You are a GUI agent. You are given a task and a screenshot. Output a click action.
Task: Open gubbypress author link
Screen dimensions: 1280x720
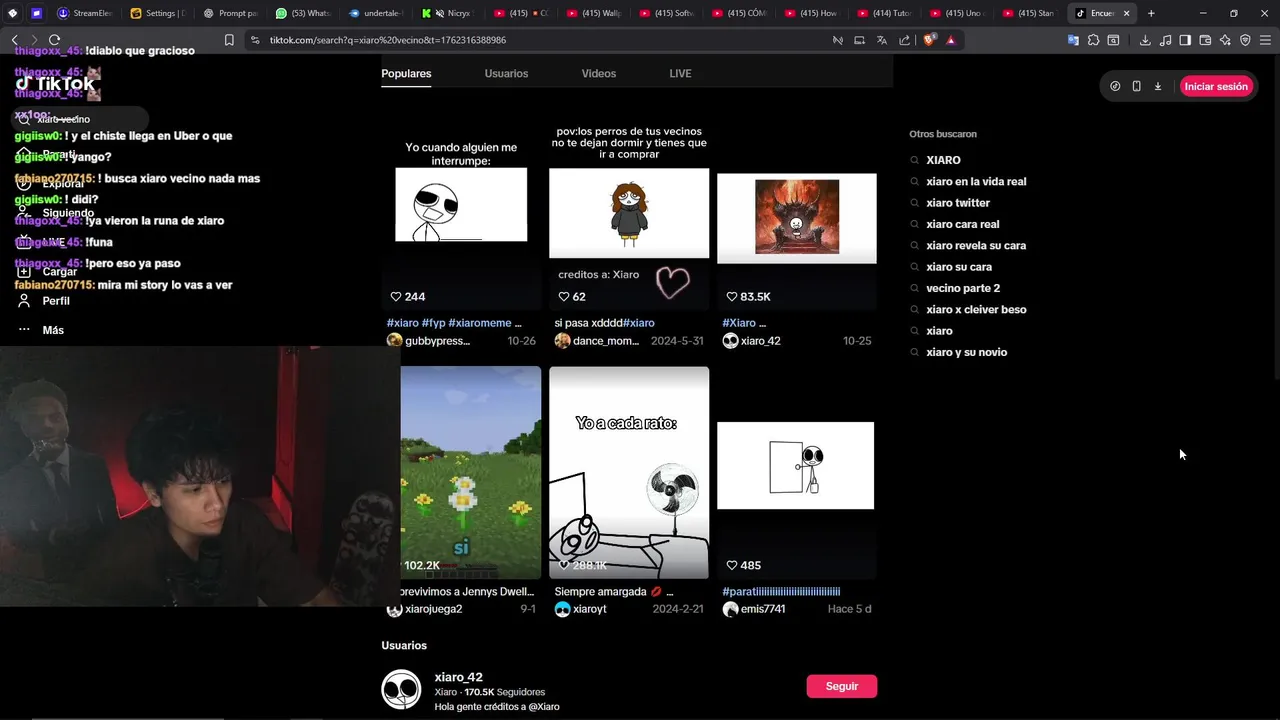[x=437, y=341]
